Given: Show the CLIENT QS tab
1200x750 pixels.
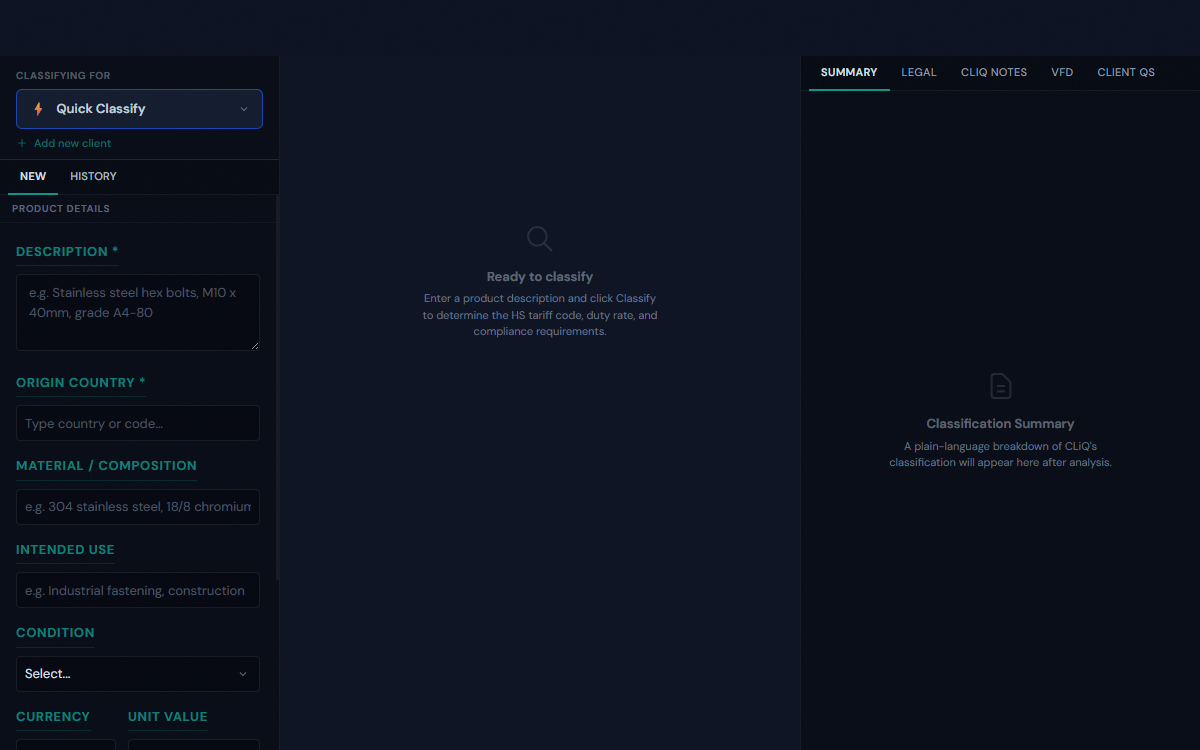Looking at the screenshot, I should click(x=1125, y=72).
